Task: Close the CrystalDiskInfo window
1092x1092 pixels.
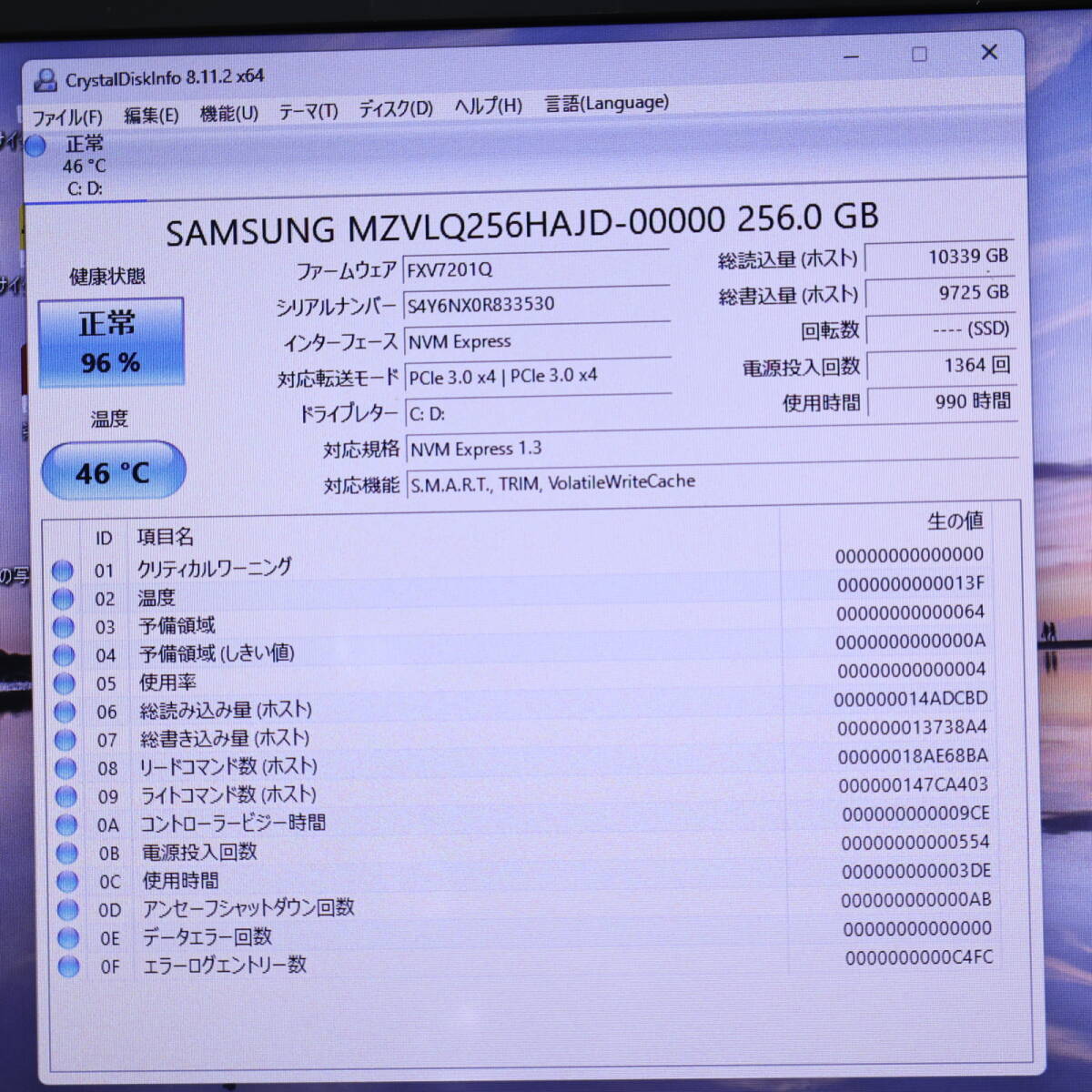Action: pyautogui.click(x=989, y=52)
